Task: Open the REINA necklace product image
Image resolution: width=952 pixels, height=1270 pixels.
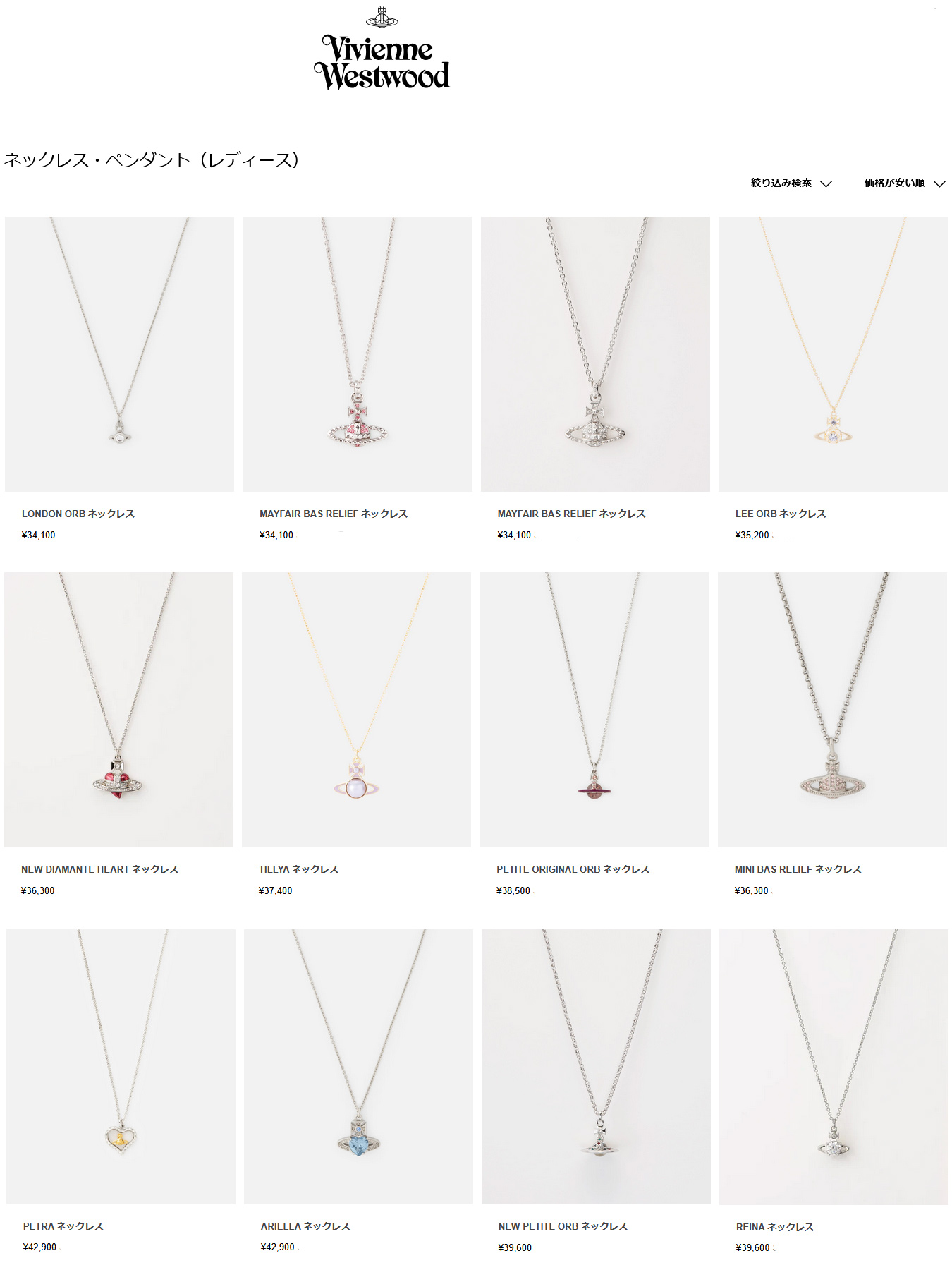Action: coord(834,1067)
